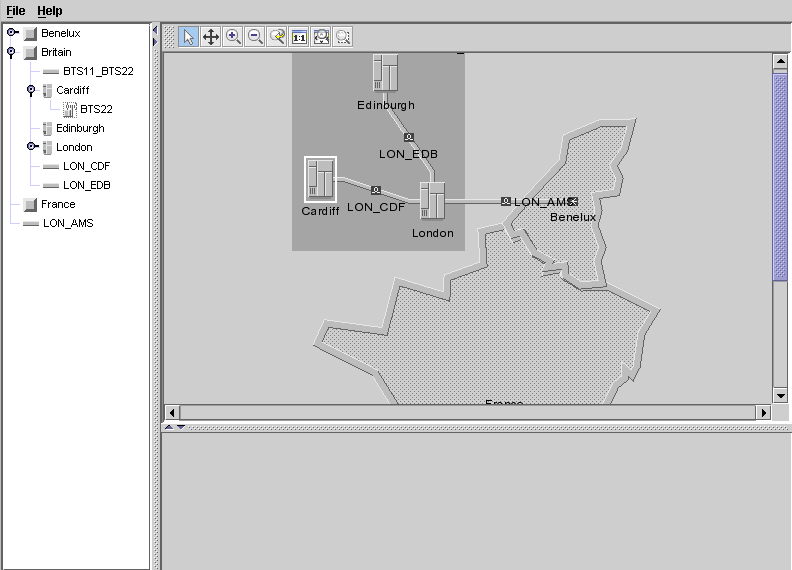Activate the pan move tool
Image resolution: width=792 pixels, height=570 pixels.
[211, 37]
